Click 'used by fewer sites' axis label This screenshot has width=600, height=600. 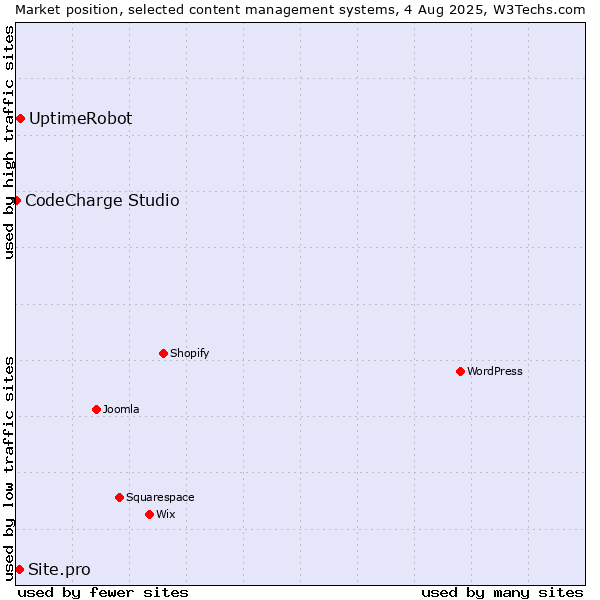click(x=103, y=593)
